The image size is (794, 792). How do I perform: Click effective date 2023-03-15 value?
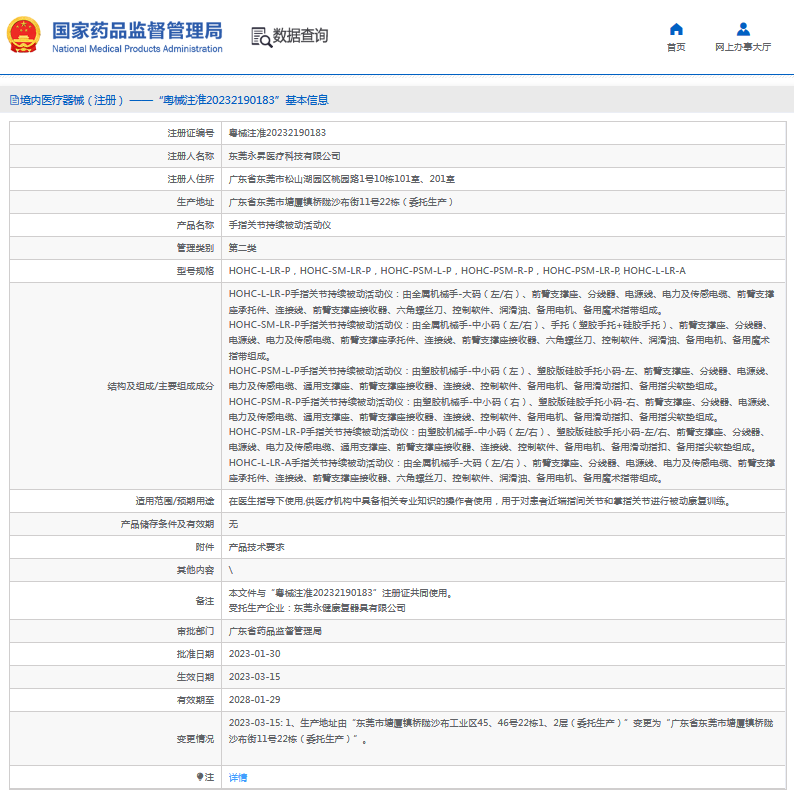254,677
